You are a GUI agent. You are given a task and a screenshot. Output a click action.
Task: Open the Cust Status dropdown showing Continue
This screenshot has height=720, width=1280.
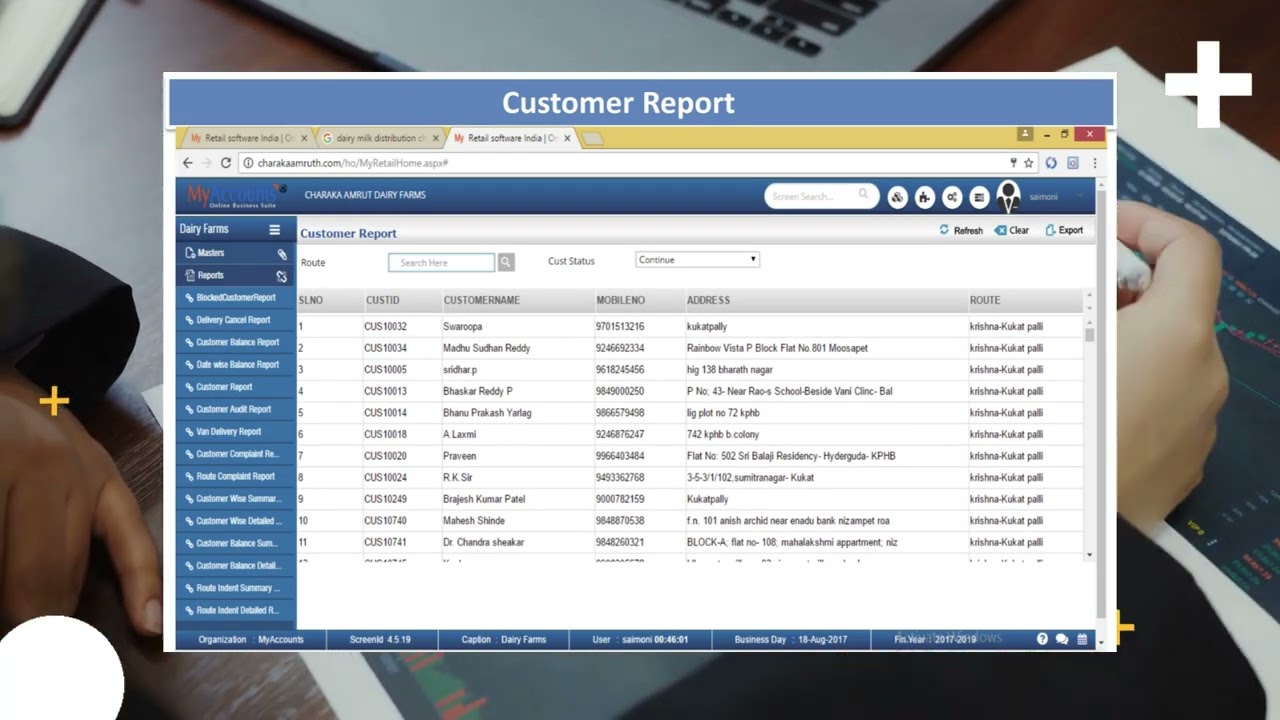[x=697, y=260]
